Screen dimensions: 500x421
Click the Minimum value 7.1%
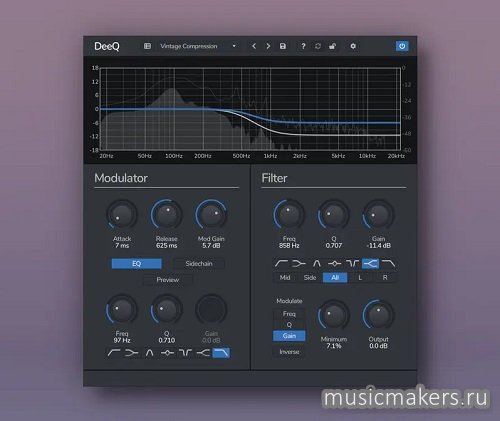(334, 346)
